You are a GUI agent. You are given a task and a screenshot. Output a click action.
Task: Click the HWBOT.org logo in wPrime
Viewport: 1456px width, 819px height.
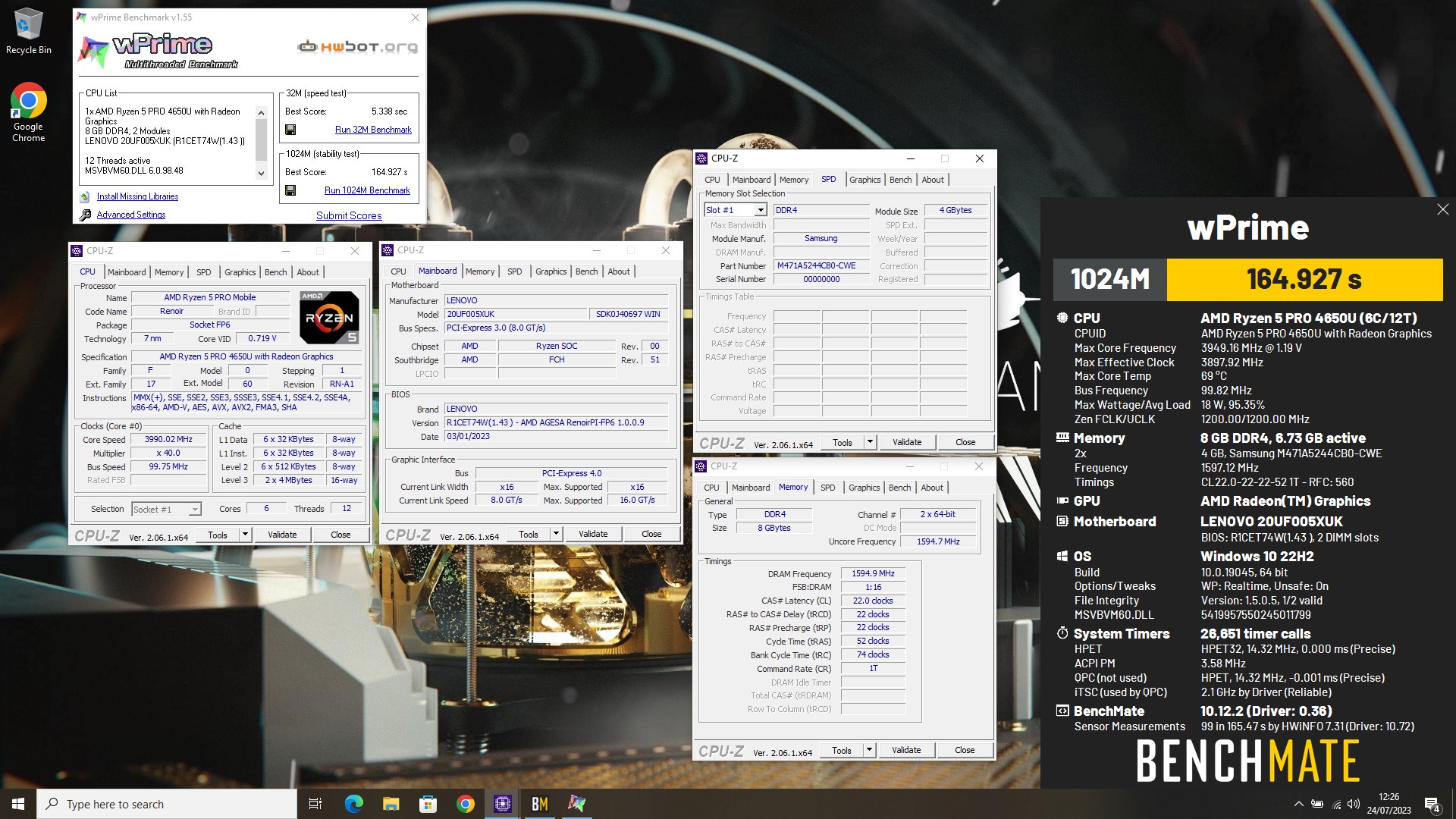tap(357, 47)
